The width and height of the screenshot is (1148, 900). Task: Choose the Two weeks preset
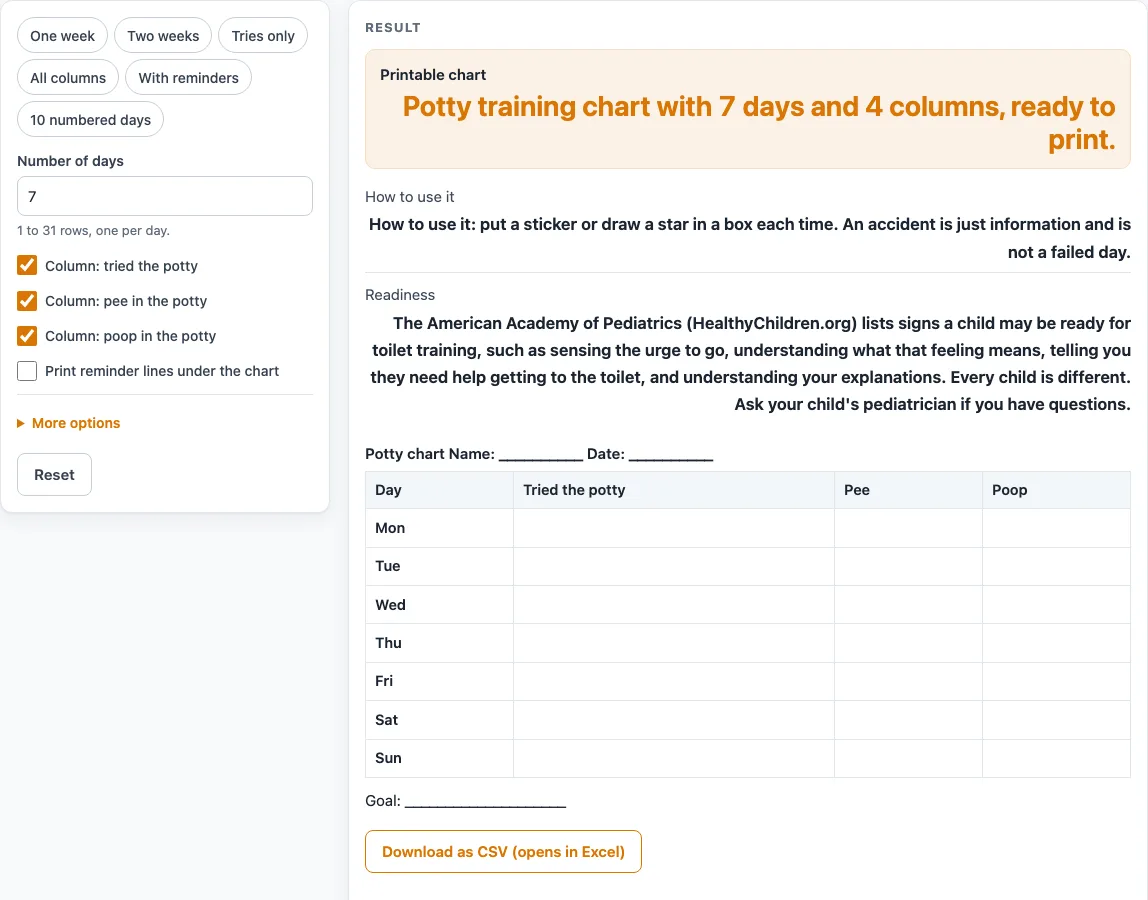(x=163, y=36)
